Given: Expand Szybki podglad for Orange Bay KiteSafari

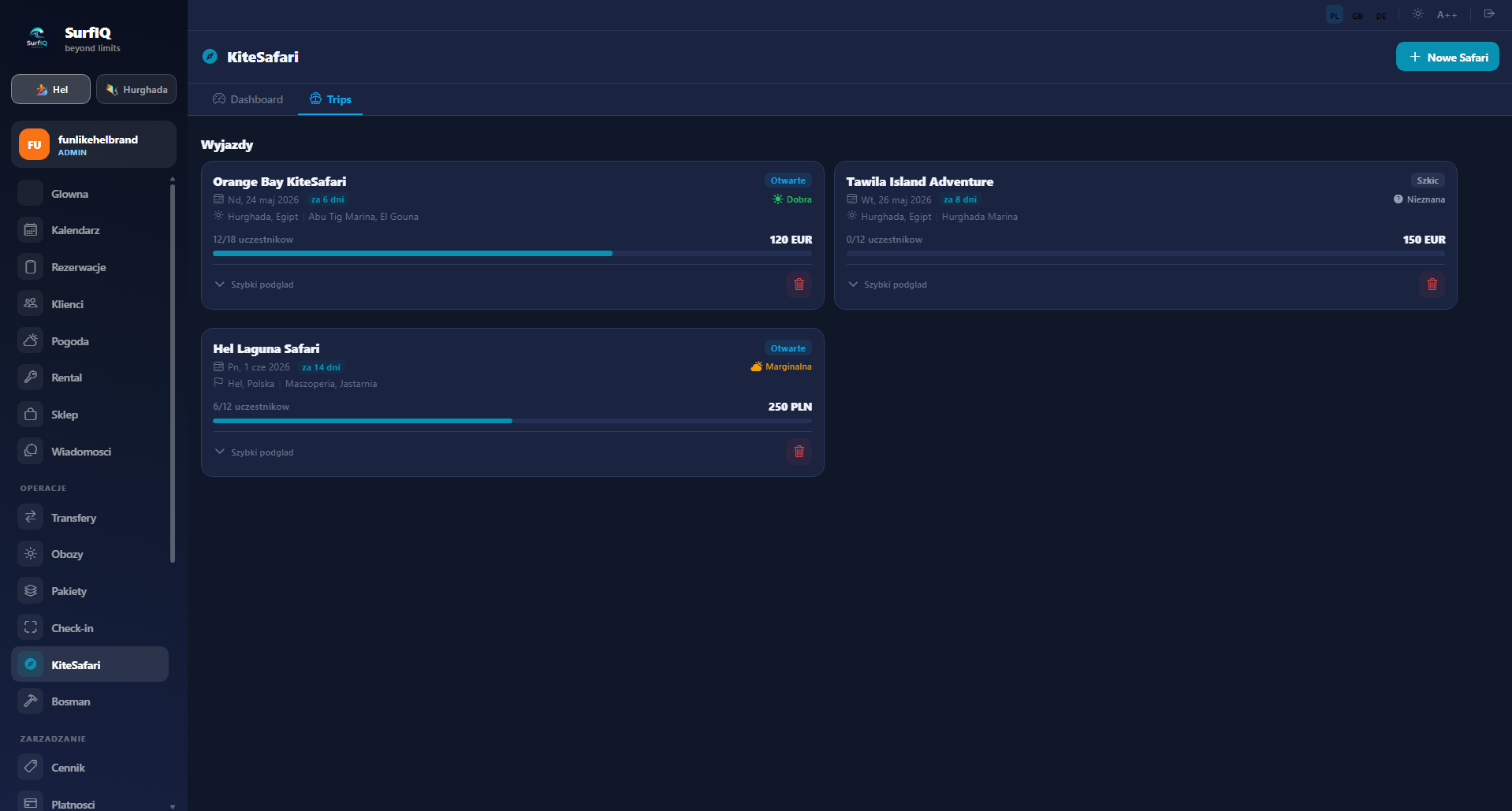Looking at the screenshot, I should click(254, 285).
